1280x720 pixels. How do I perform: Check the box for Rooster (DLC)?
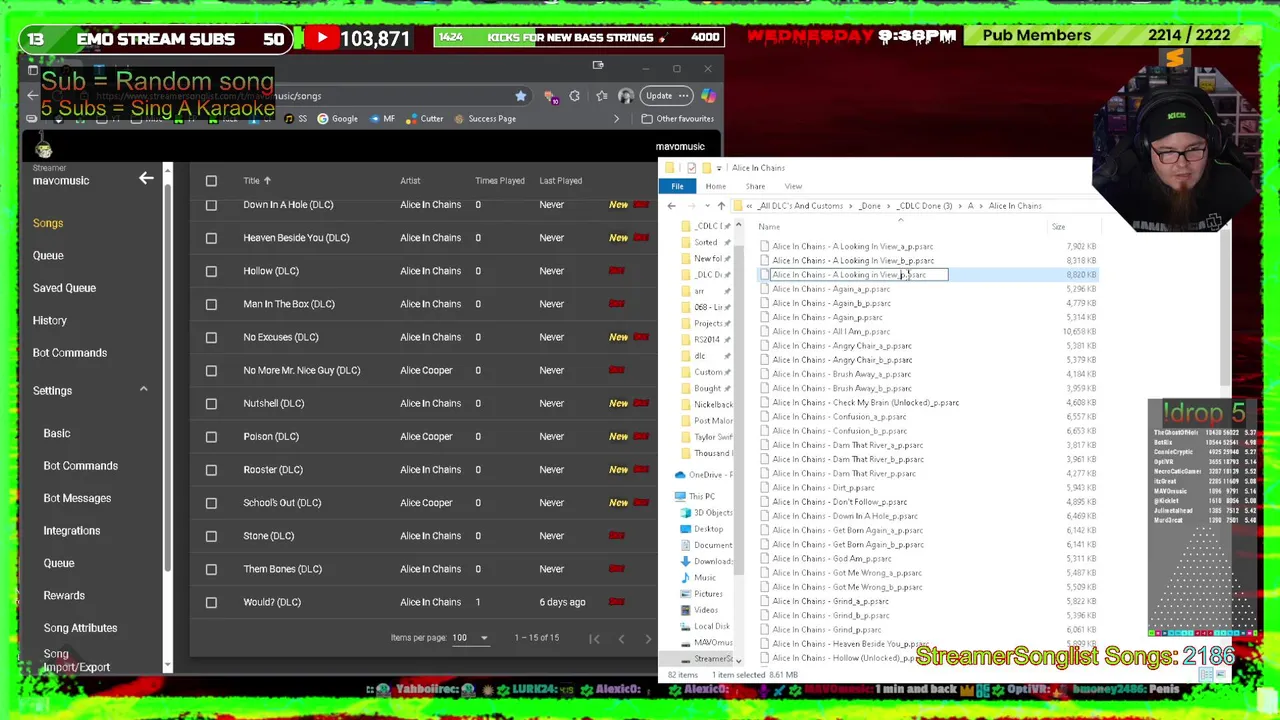point(211,470)
